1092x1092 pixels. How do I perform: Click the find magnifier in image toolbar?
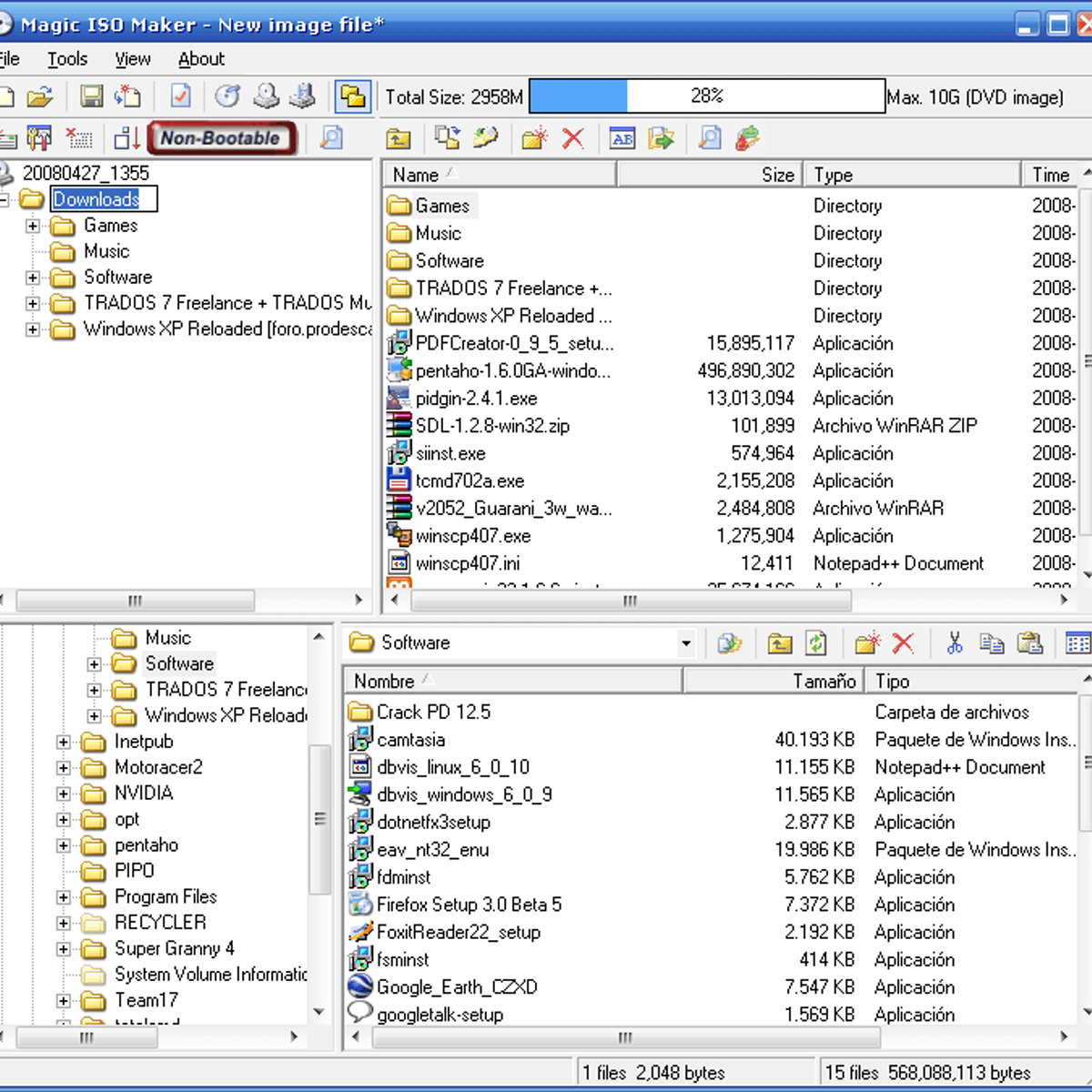click(x=710, y=138)
